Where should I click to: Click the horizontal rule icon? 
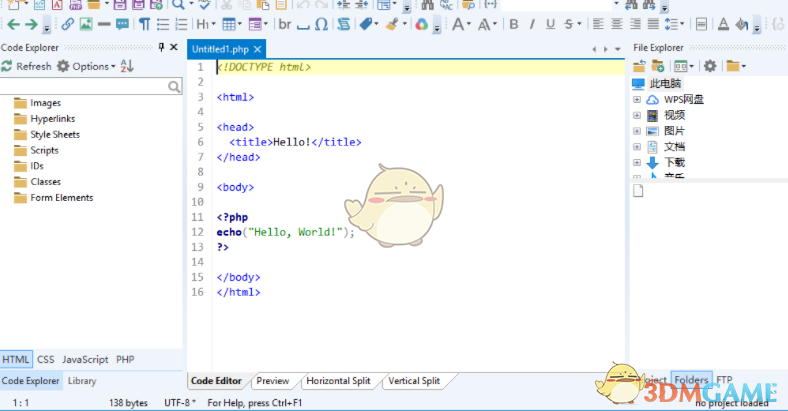click(x=104, y=24)
